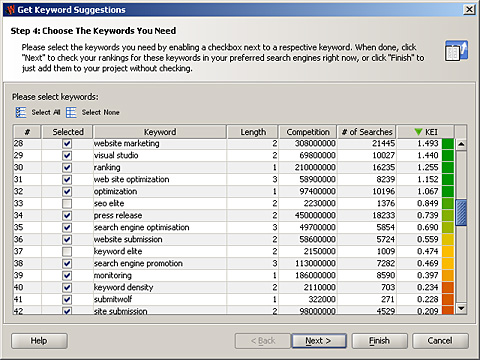Viewport: 480px width, 360px height.
Task: Click green KEI color bar for 1.493
Action: (448, 144)
